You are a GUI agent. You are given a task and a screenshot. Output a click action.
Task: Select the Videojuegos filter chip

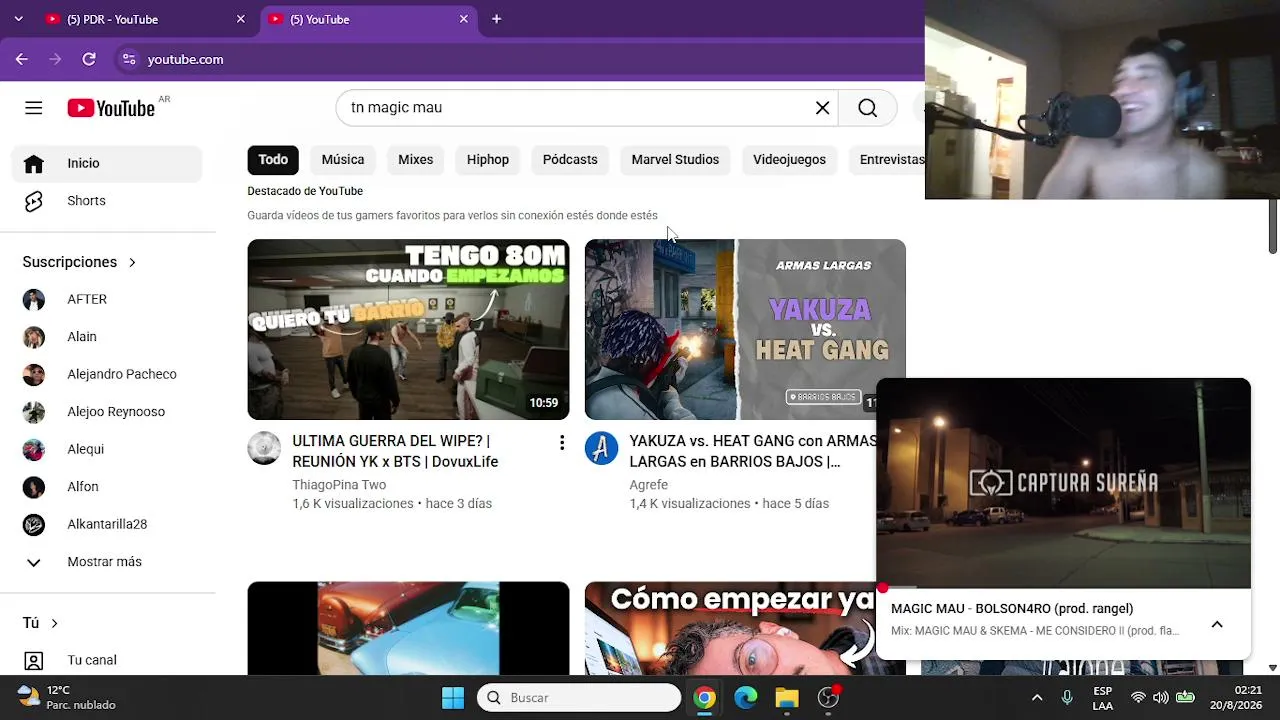pyautogui.click(x=789, y=160)
